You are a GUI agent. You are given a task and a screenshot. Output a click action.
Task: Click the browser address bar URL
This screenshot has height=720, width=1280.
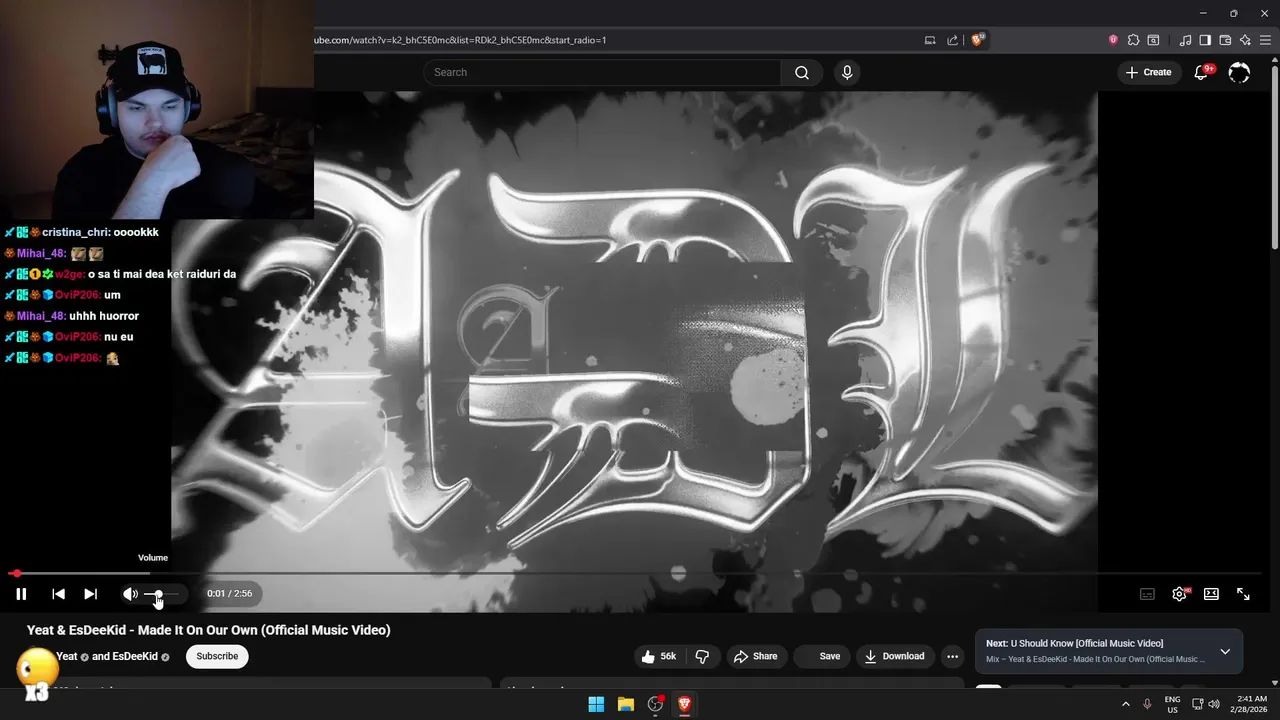tap(461, 40)
